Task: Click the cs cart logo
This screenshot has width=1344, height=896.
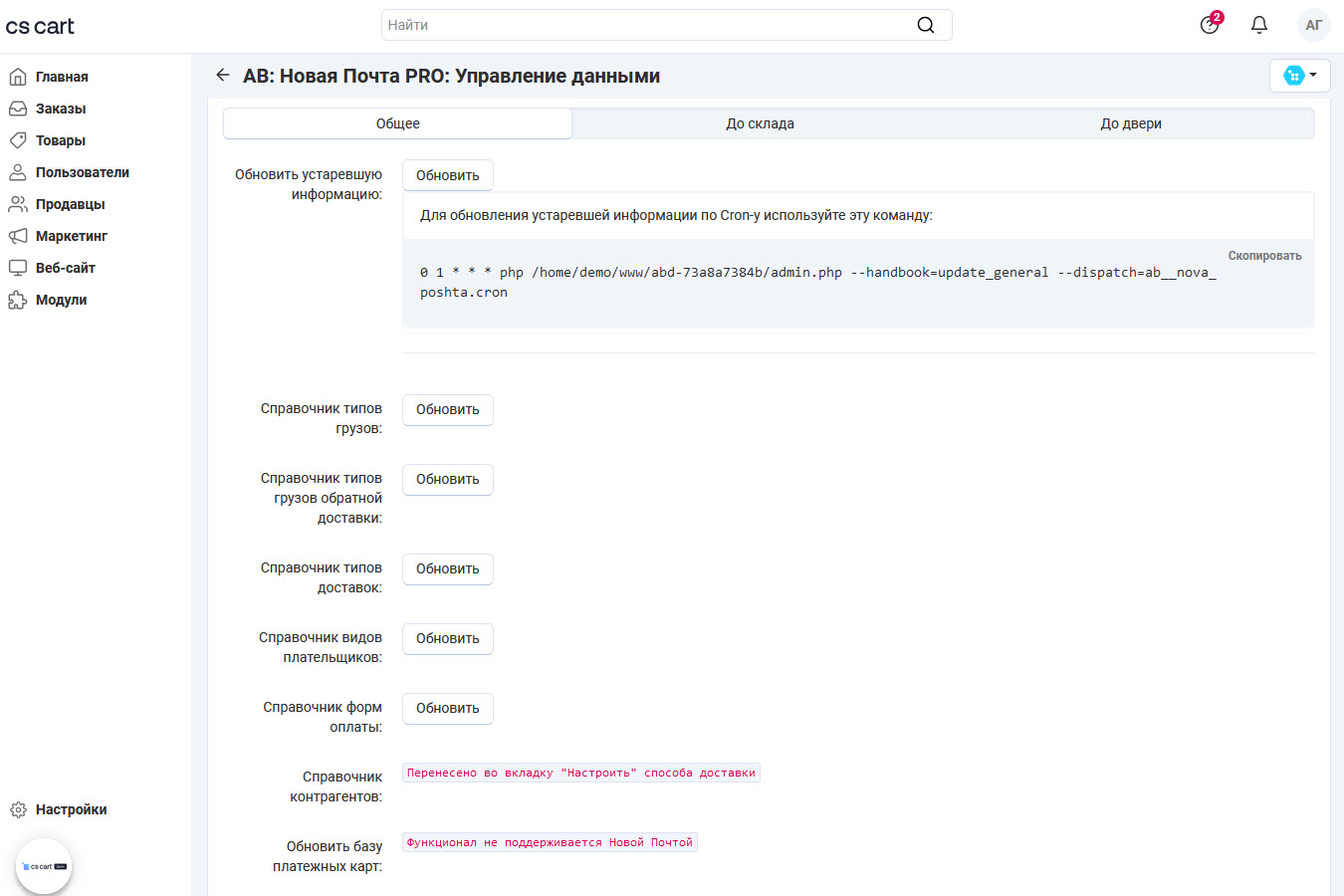Action: click(40, 26)
